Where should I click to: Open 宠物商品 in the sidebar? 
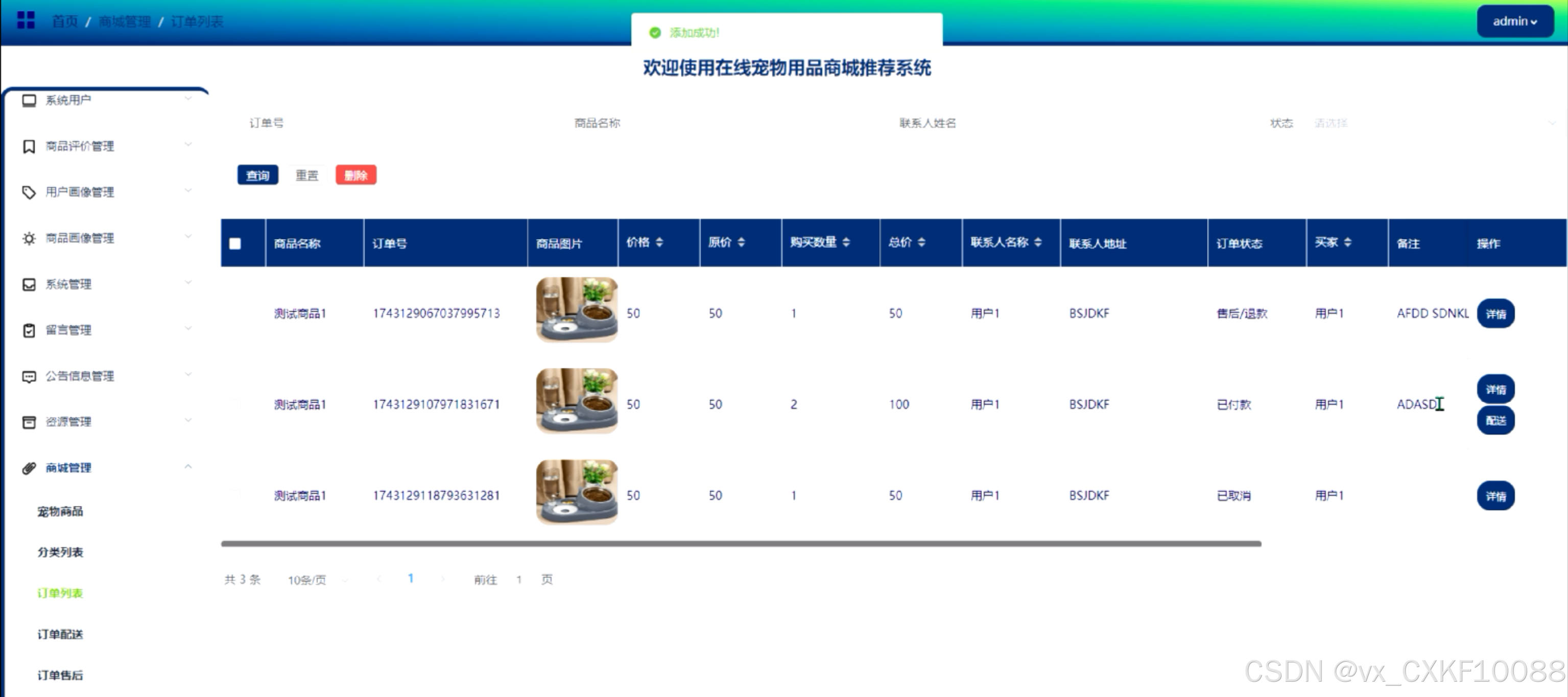pyautogui.click(x=60, y=512)
